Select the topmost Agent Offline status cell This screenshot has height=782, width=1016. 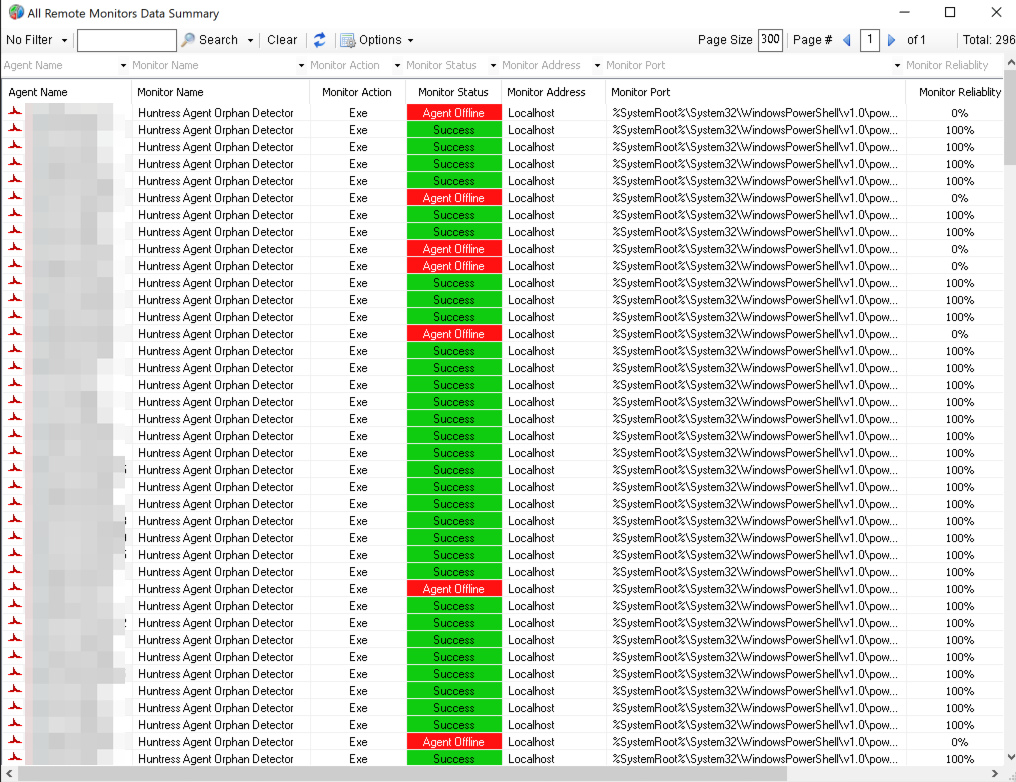[454, 113]
